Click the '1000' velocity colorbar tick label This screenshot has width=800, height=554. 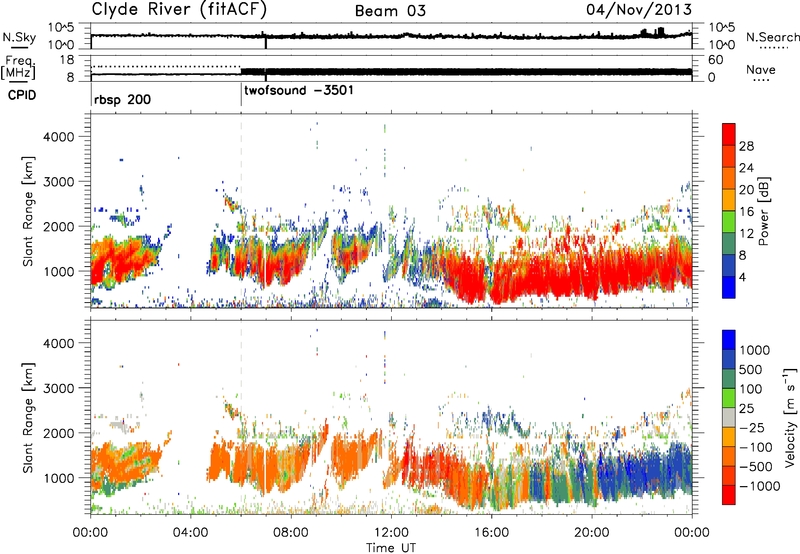pos(755,350)
